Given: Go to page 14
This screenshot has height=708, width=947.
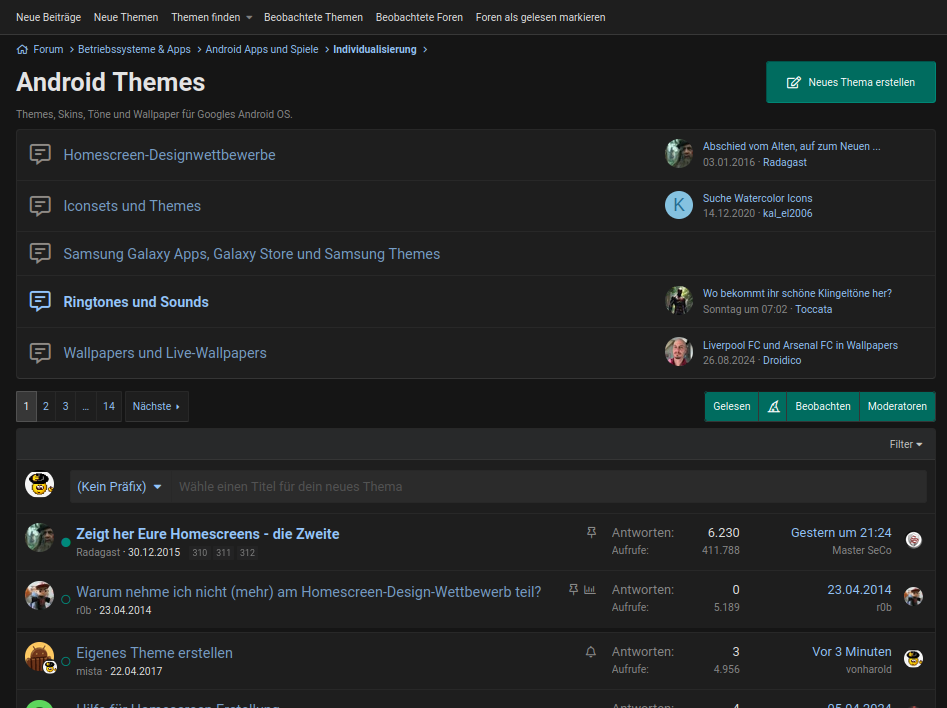Looking at the screenshot, I should pyautogui.click(x=109, y=407).
